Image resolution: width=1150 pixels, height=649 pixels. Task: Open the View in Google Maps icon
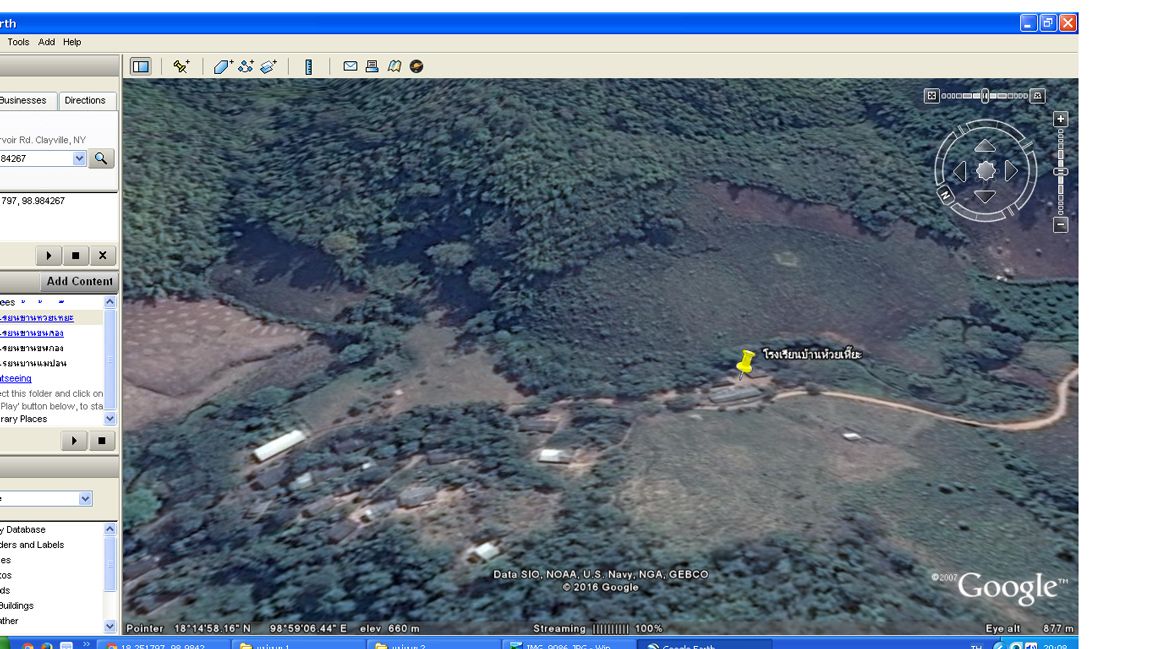tap(394, 66)
